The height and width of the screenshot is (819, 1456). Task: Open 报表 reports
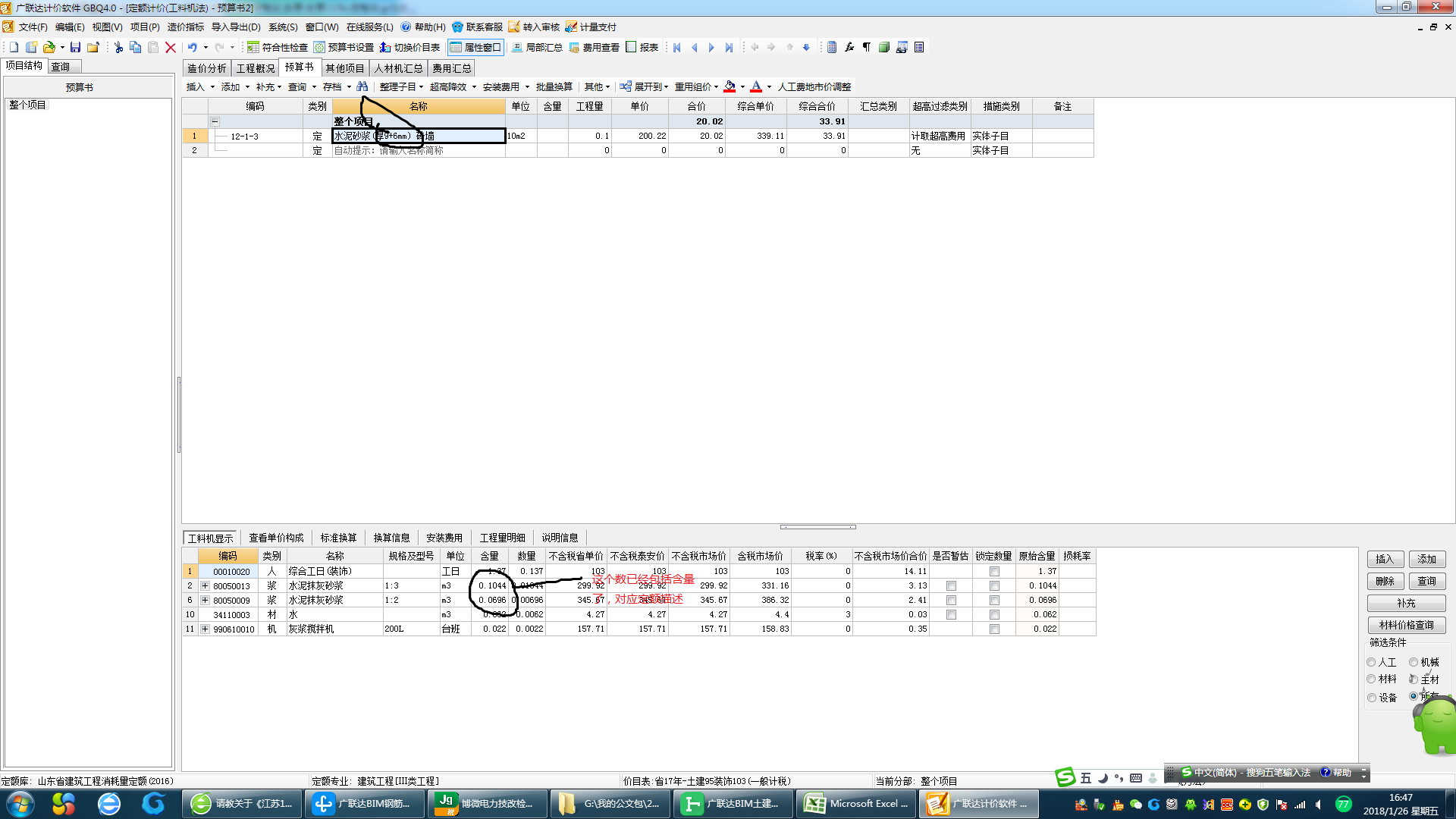click(642, 47)
